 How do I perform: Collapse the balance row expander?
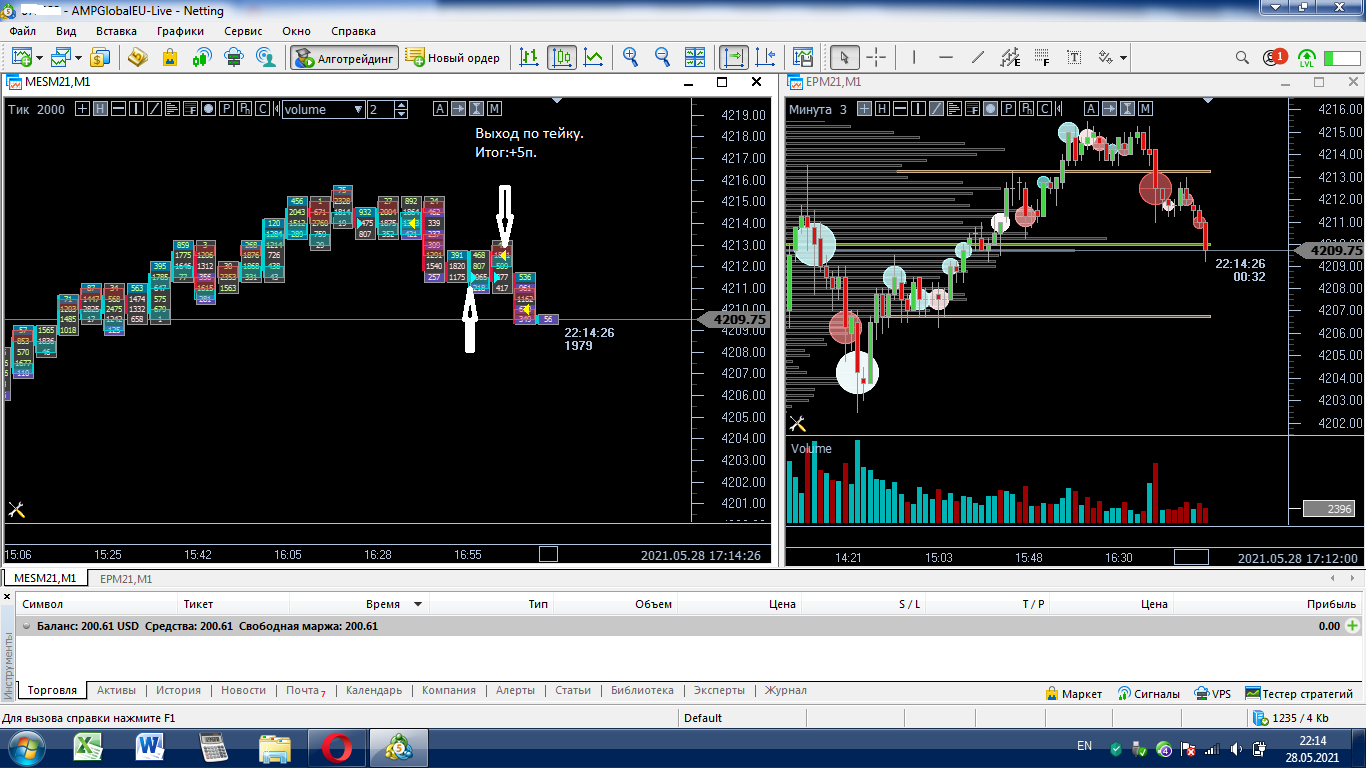tap(26, 626)
